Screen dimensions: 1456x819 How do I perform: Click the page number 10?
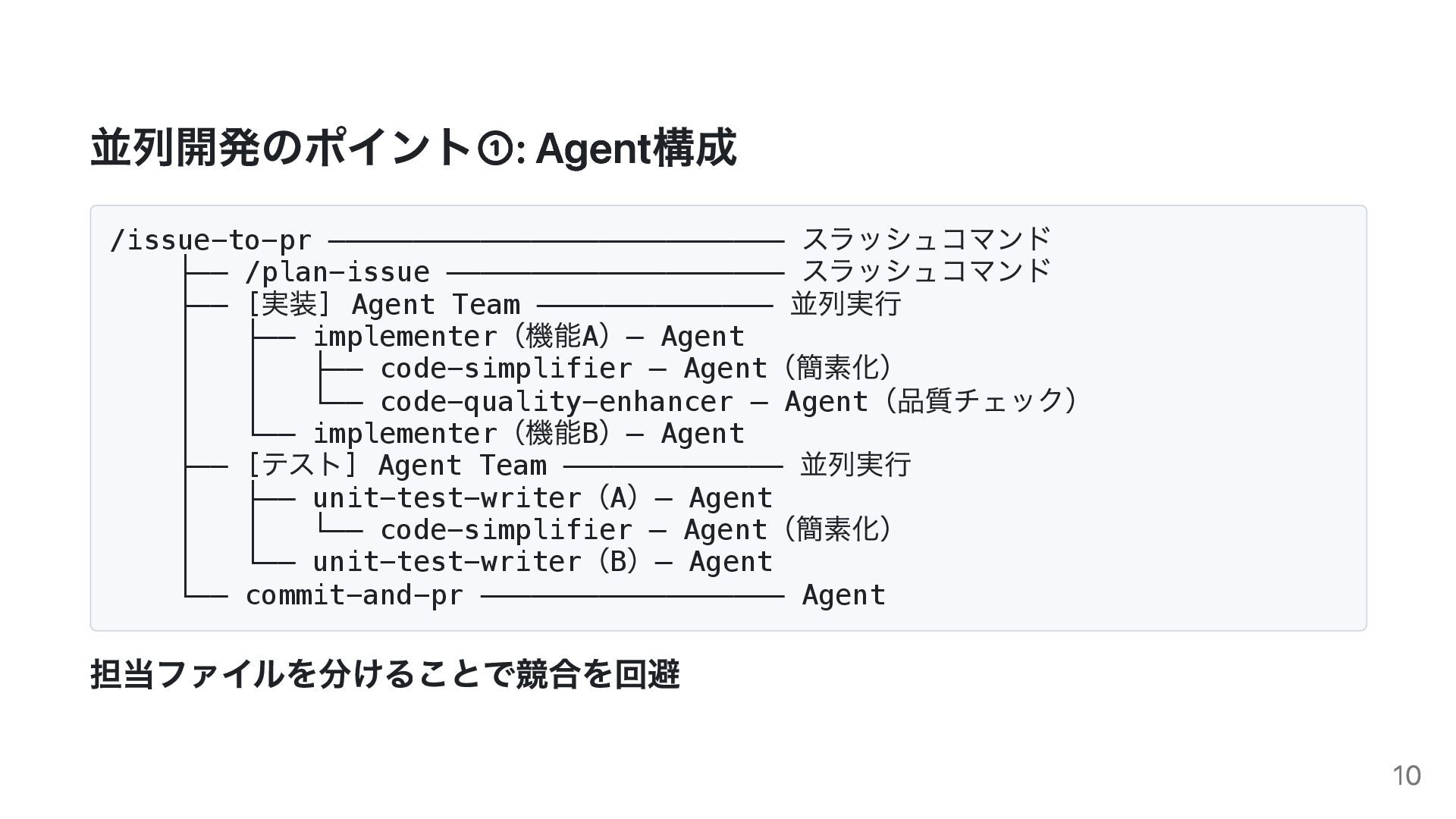coord(1407,776)
